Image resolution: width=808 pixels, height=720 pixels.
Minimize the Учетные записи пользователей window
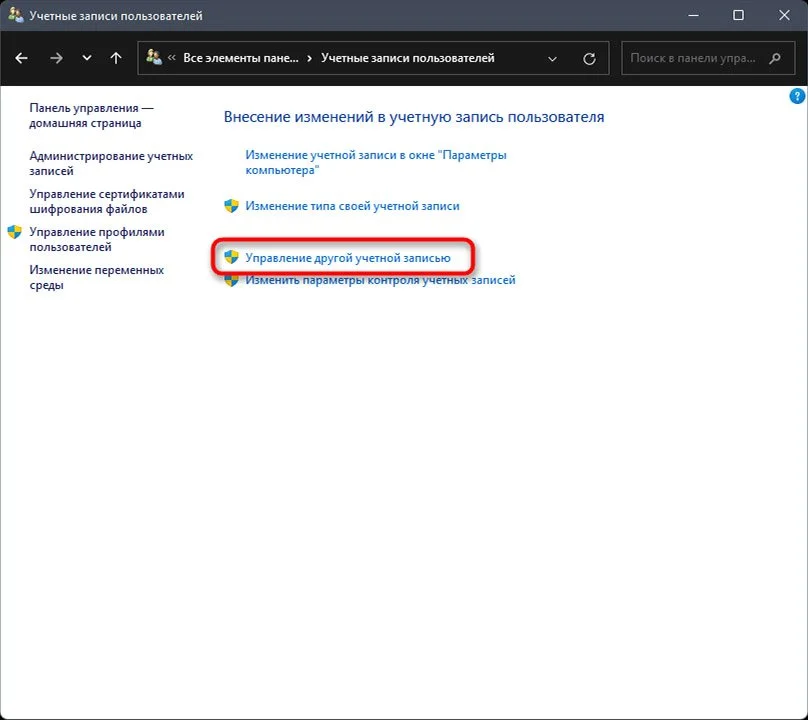(694, 15)
